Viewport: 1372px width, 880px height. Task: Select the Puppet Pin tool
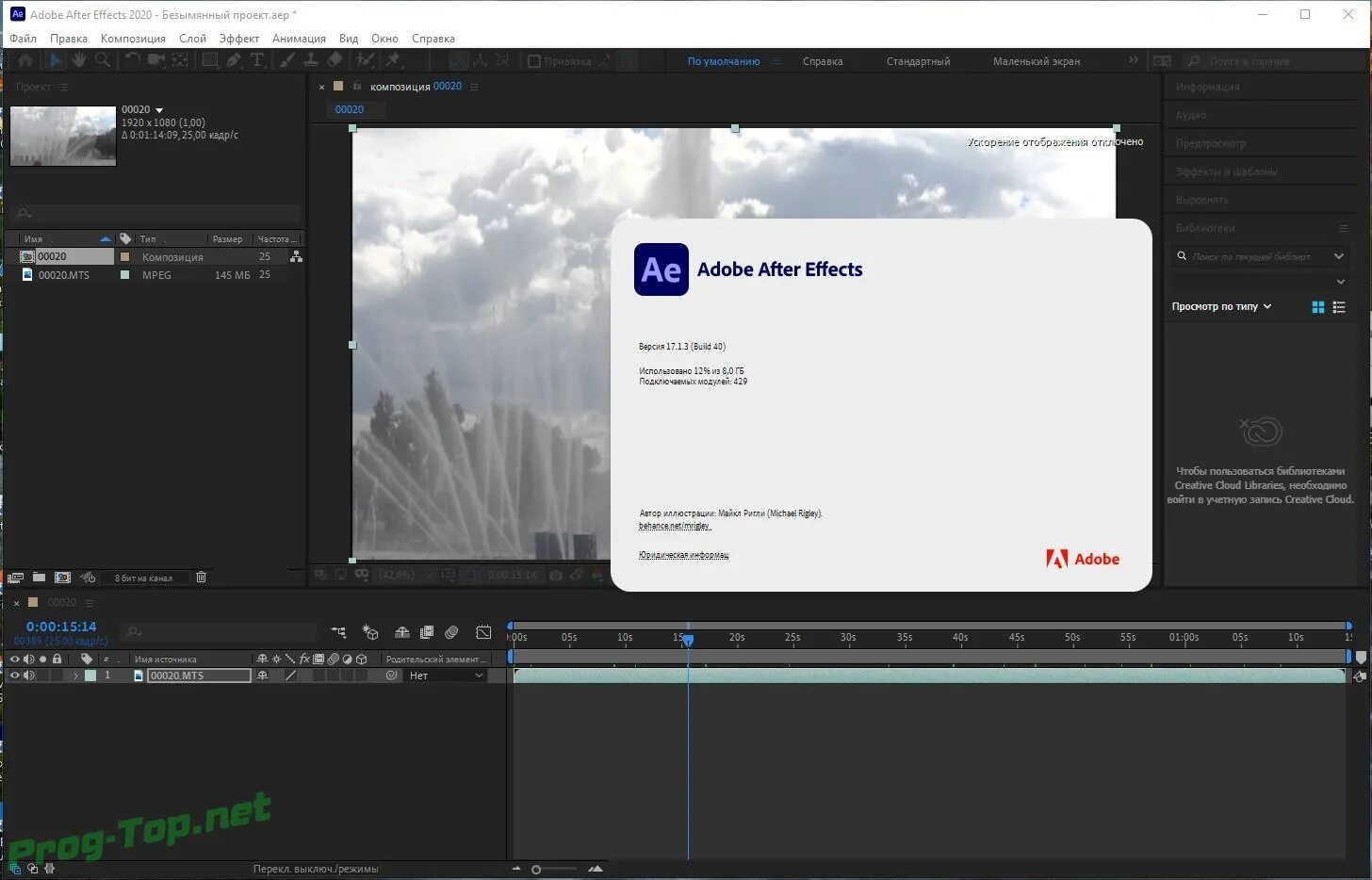pos(394,60)
